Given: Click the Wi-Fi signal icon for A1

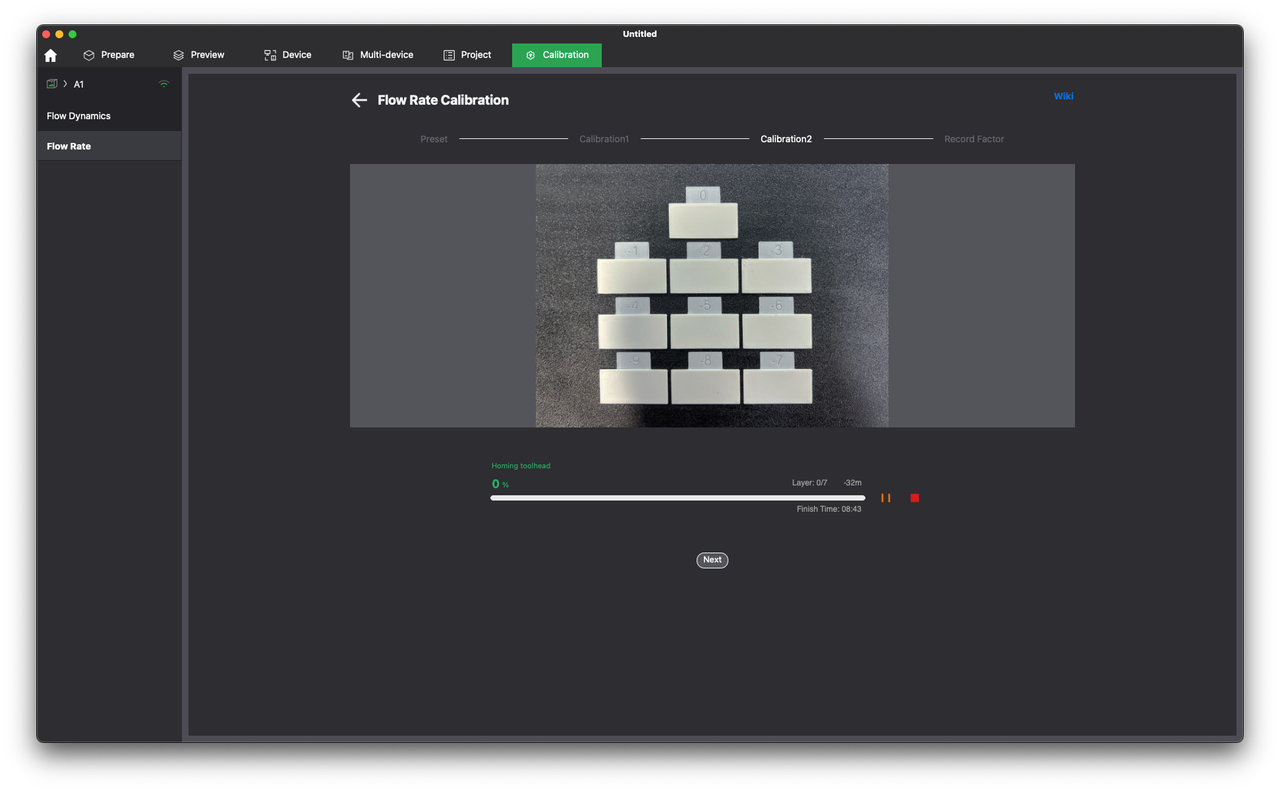Looking at the screenshot, I should (x=164, y=84).
